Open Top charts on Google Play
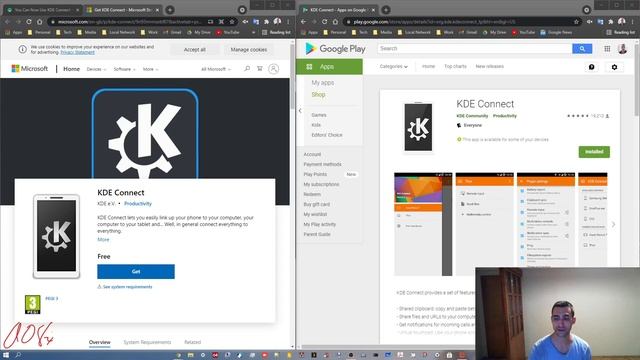Image resolution: width=640 pixels, height=360 pixels. point(456,66)
